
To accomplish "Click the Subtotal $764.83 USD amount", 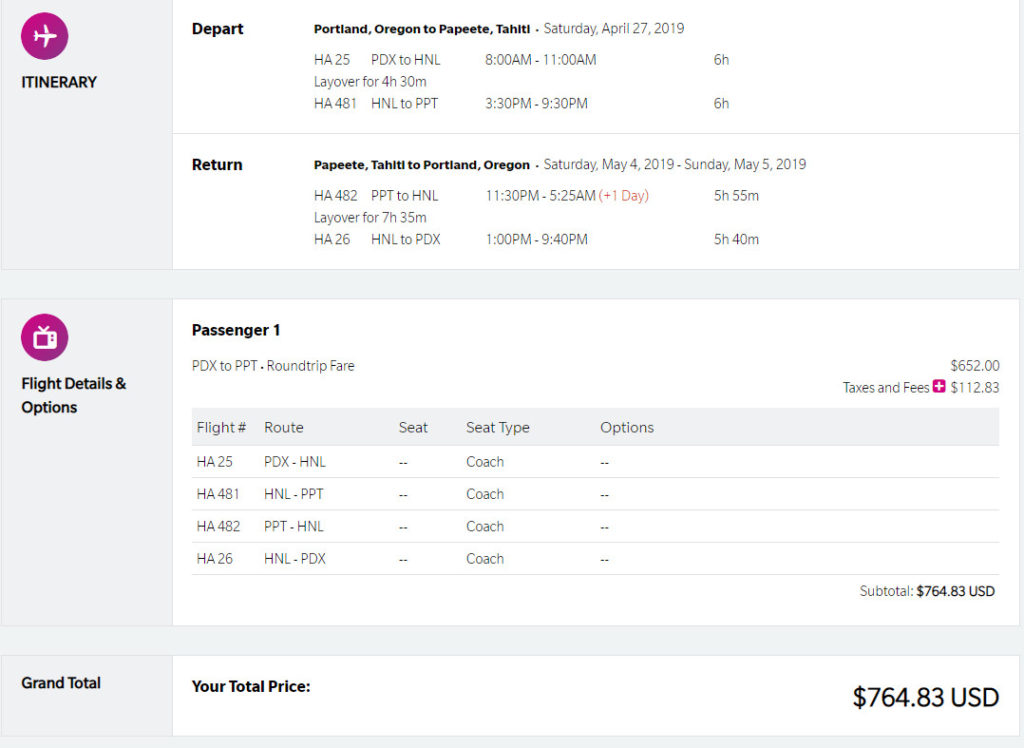I will (x=955, y=591).
